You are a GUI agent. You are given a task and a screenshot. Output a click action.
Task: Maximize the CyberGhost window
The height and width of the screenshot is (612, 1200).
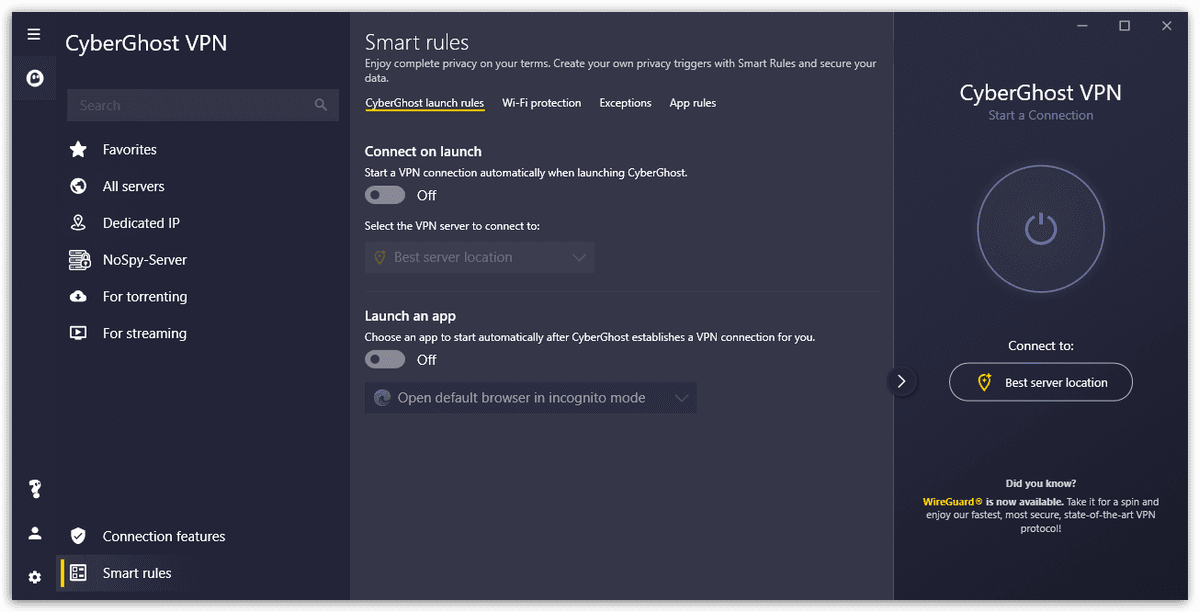1124,27
